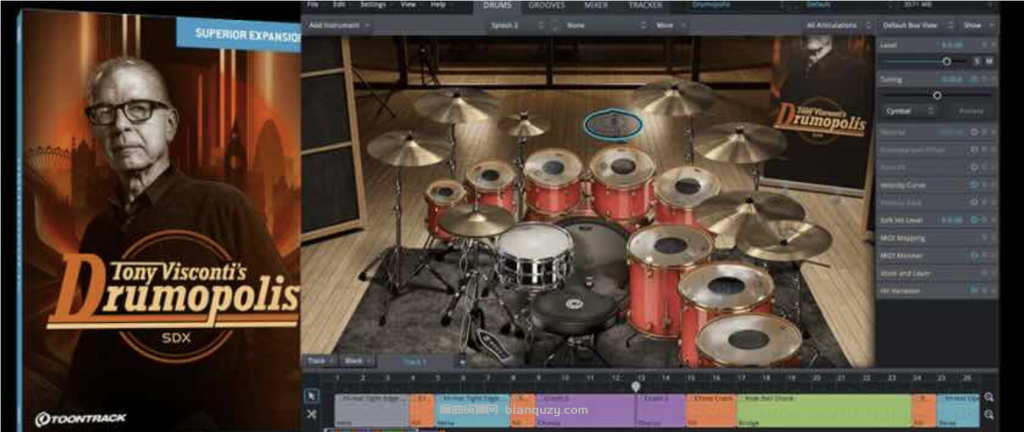Open the Block menu button
The image size is (1024, 432).
coord(357,360)
